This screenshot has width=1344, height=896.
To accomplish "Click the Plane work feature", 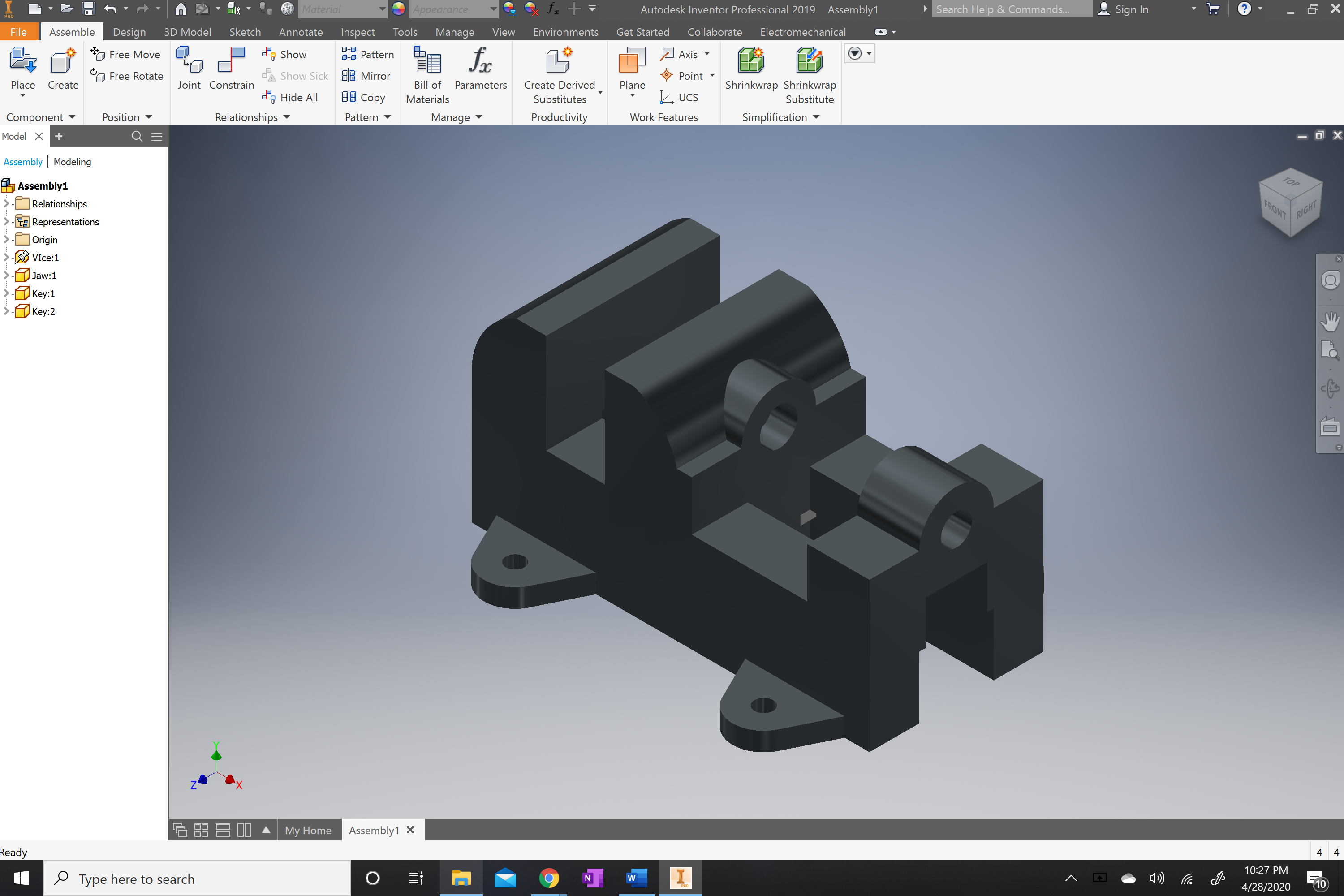I will pyautogui.click(x=632, y=69).
